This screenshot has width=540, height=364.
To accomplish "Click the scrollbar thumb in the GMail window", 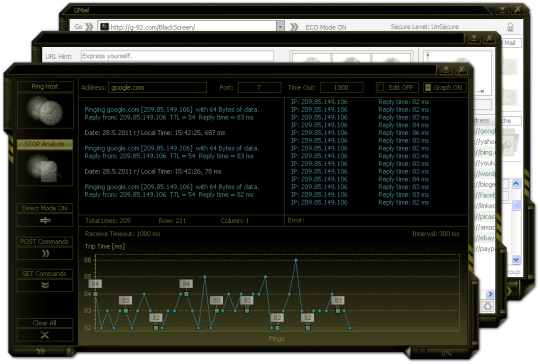I will click(x=516, y=205).
